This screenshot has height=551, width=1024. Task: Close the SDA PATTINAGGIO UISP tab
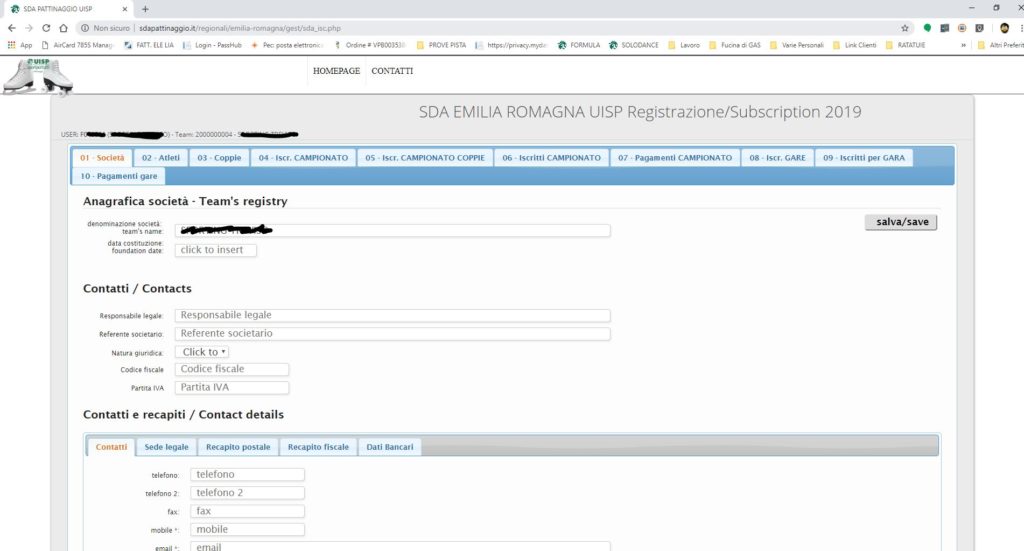click(125, 9)
